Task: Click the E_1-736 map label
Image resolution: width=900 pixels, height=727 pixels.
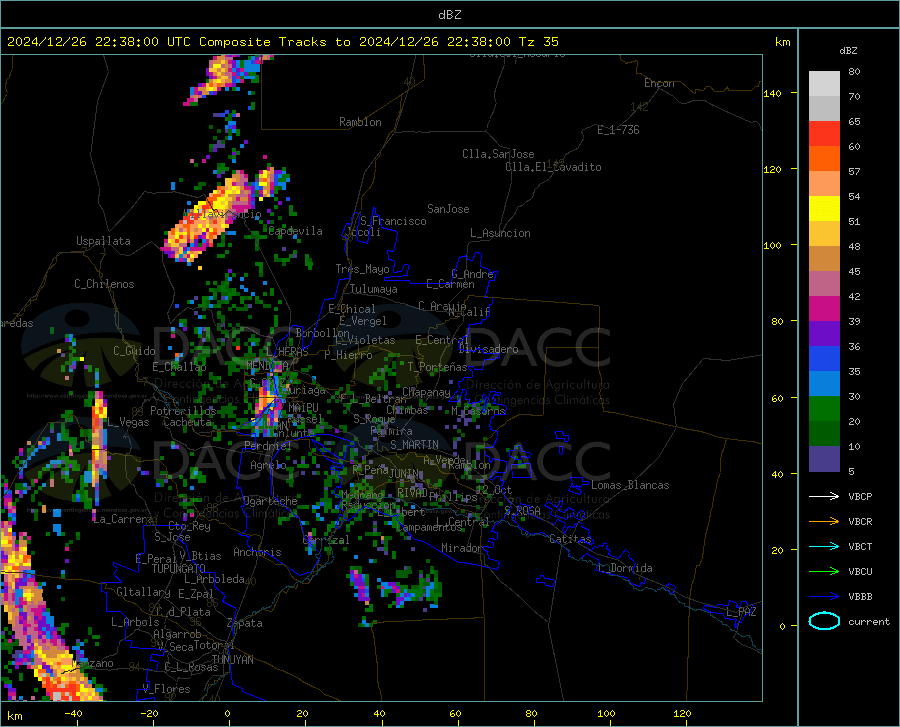Action: [x=618, y=130]
